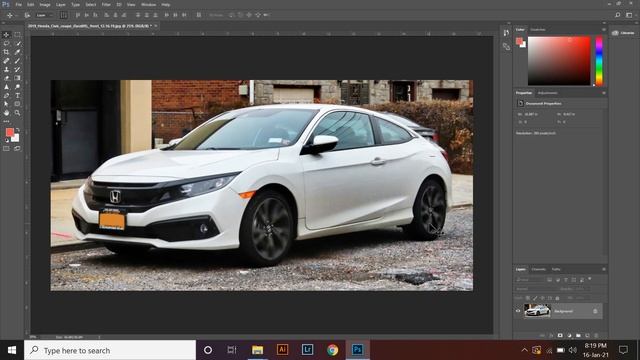Switch to the Adjustments tab
This screenshot has width=640, height=360.
[547, 93]
